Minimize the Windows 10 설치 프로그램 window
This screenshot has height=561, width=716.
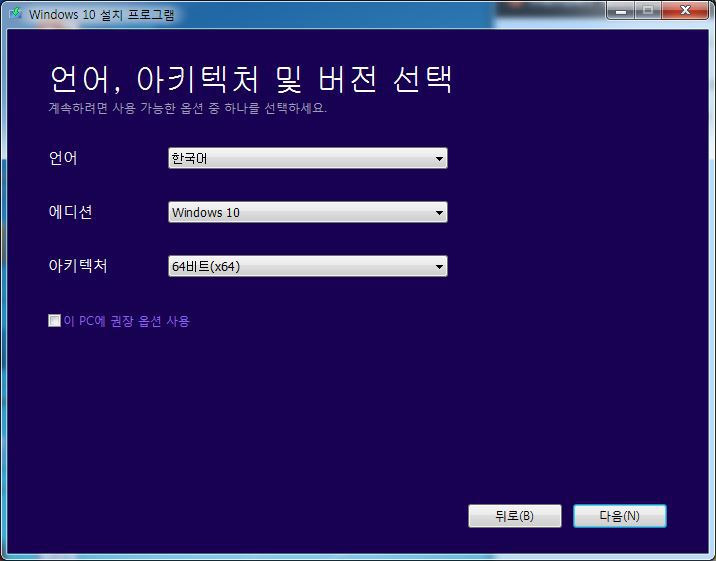coord(621,10)
